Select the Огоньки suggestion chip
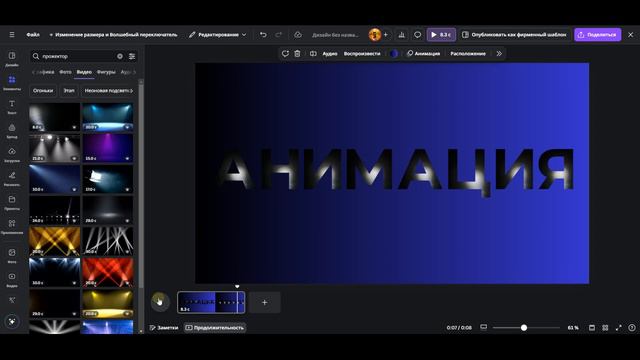Viewport: 640px width, 360px height. (x=43, y=91)
